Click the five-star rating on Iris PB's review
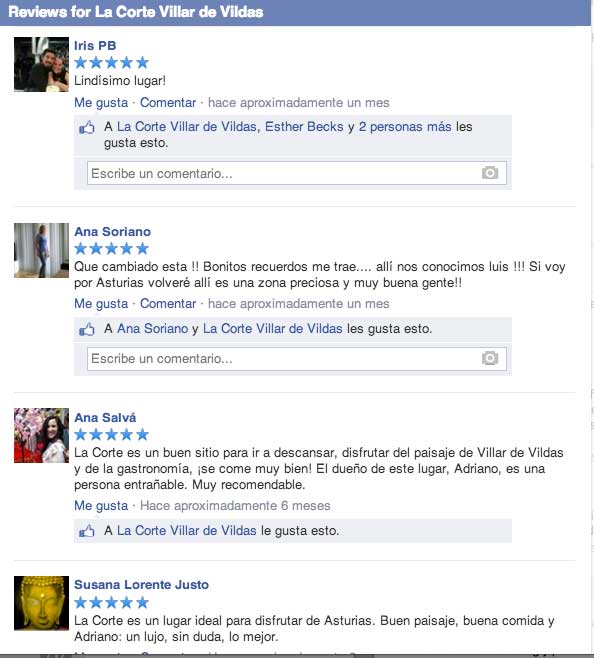Image resolution: width=594 pixels, height=658 pixels. point(112,63)
